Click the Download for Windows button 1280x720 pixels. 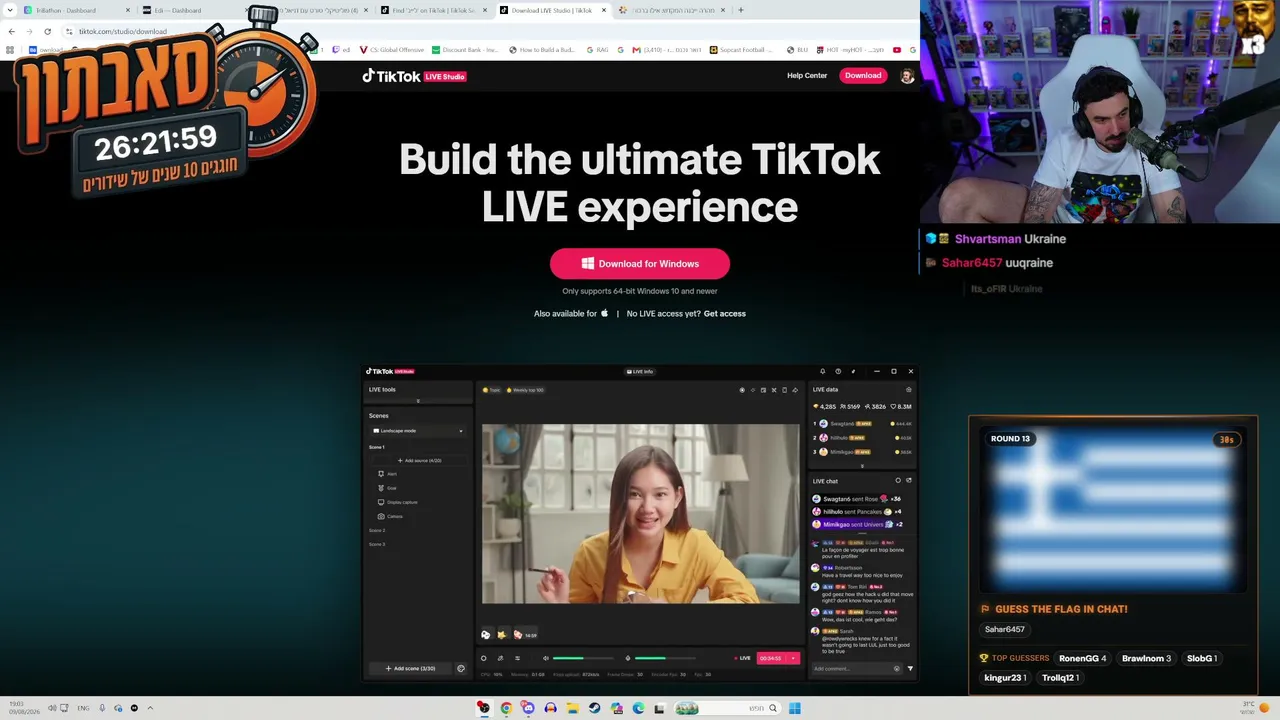[640, 264]
